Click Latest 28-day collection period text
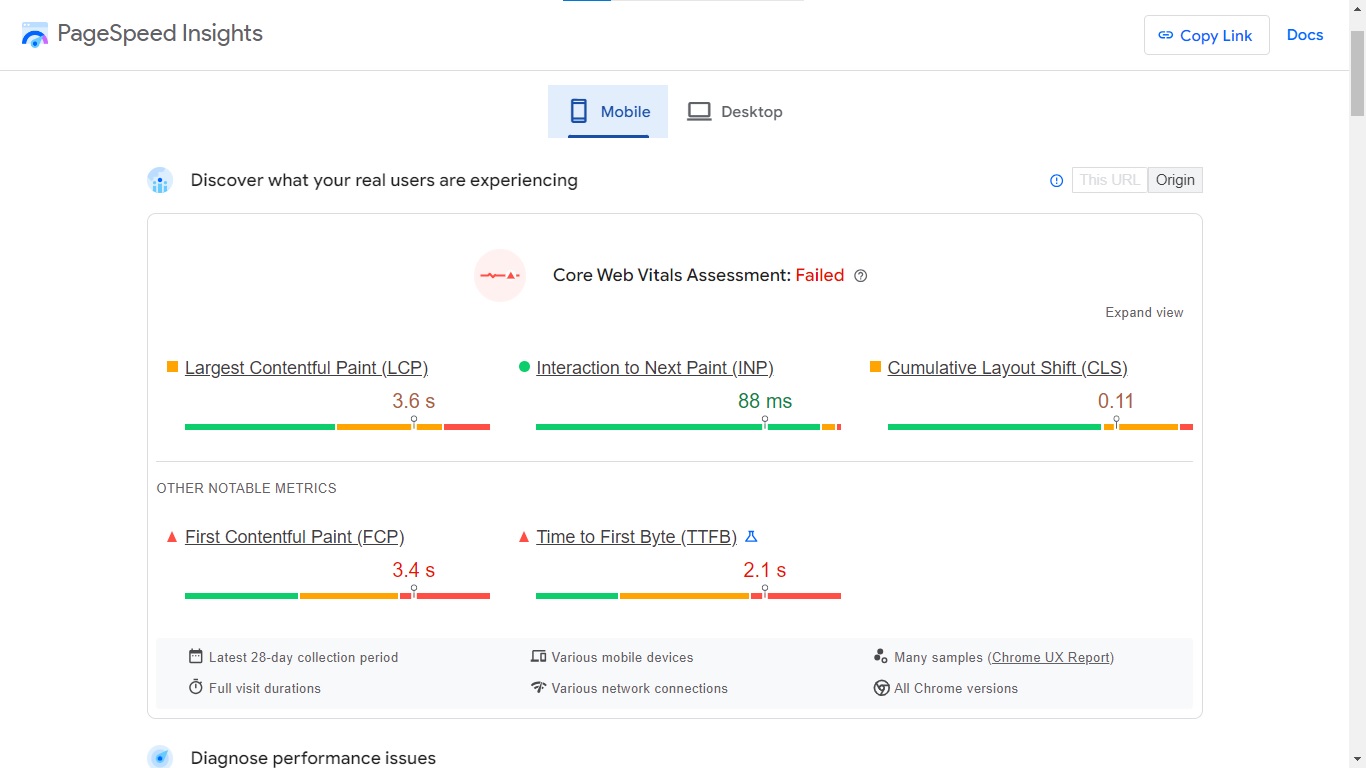1366x768 pixels. click(304, 657)
